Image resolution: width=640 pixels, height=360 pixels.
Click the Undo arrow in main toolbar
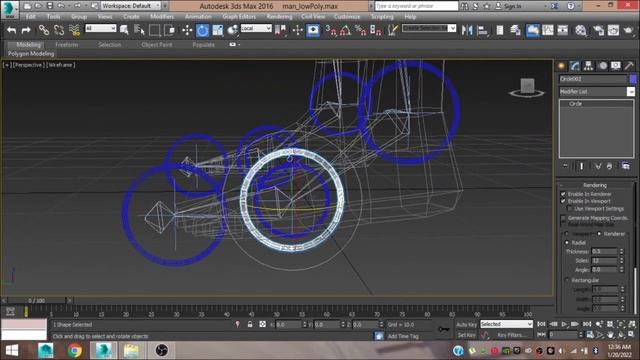tap(11, 30)
